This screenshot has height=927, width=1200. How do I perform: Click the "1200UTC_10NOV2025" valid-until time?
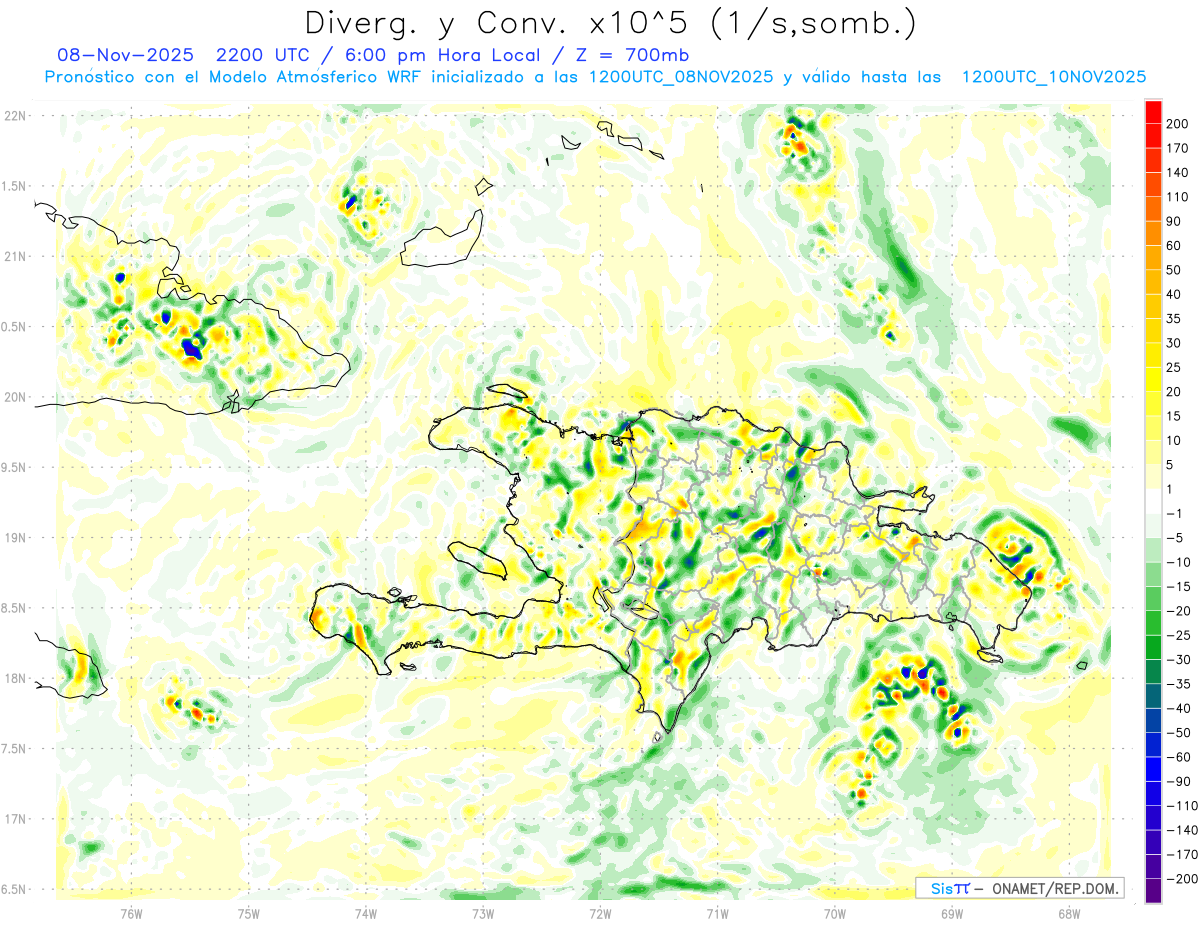(1053, 77)
